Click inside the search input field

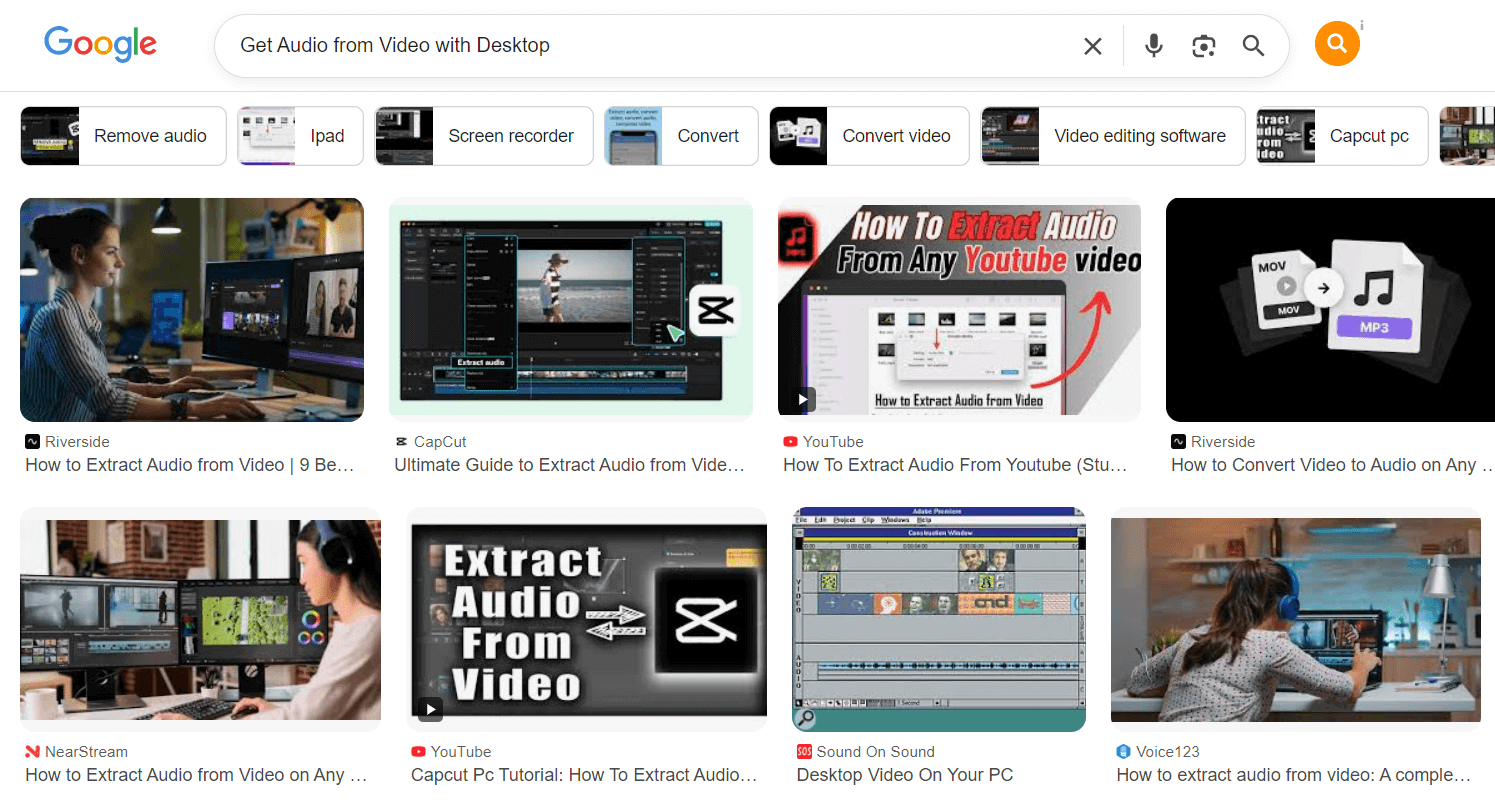[x=650, y=46]
